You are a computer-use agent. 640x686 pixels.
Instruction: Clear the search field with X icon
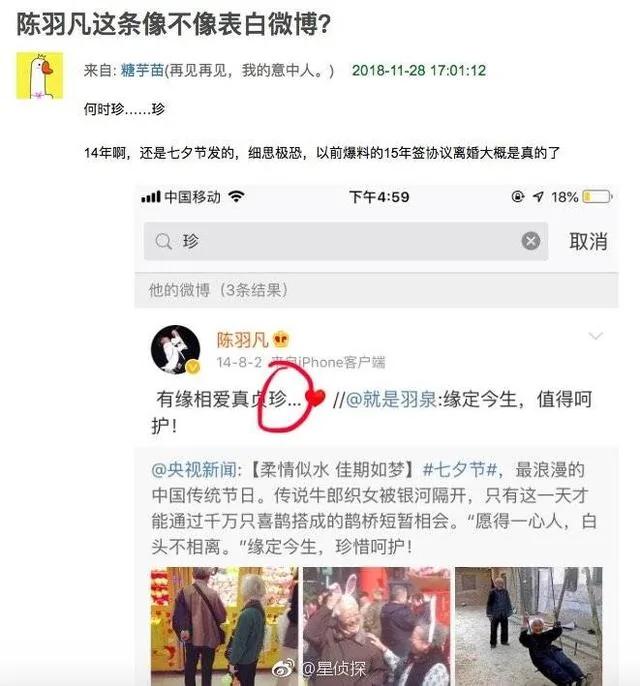(531, 241)
